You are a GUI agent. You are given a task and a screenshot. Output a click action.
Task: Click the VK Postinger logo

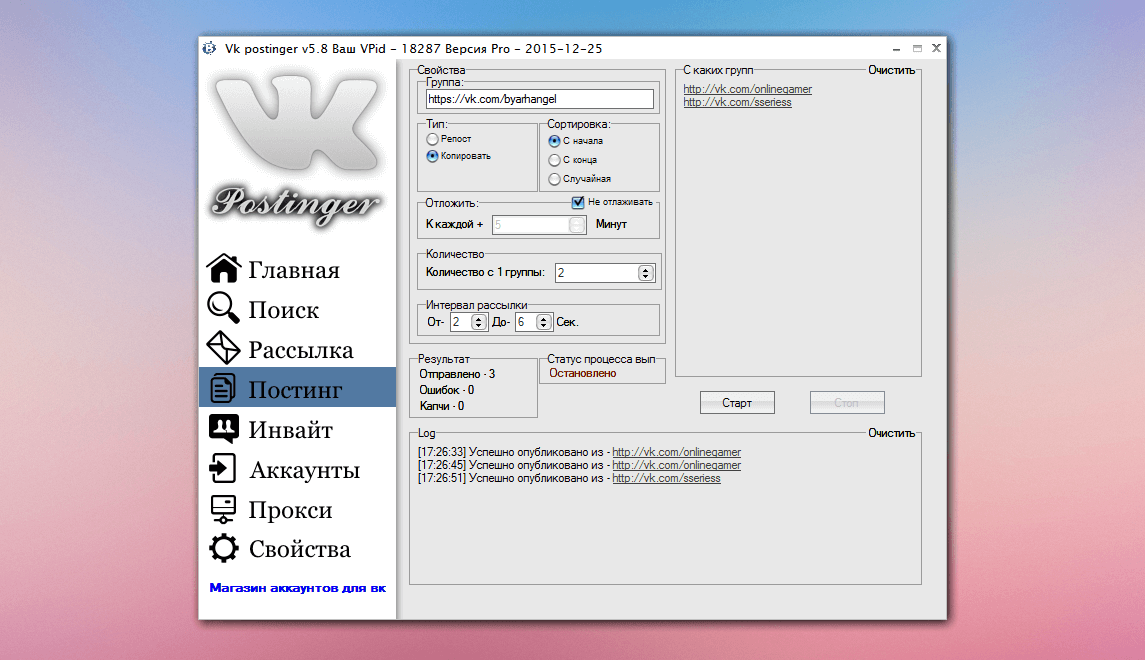coord(296,150)
